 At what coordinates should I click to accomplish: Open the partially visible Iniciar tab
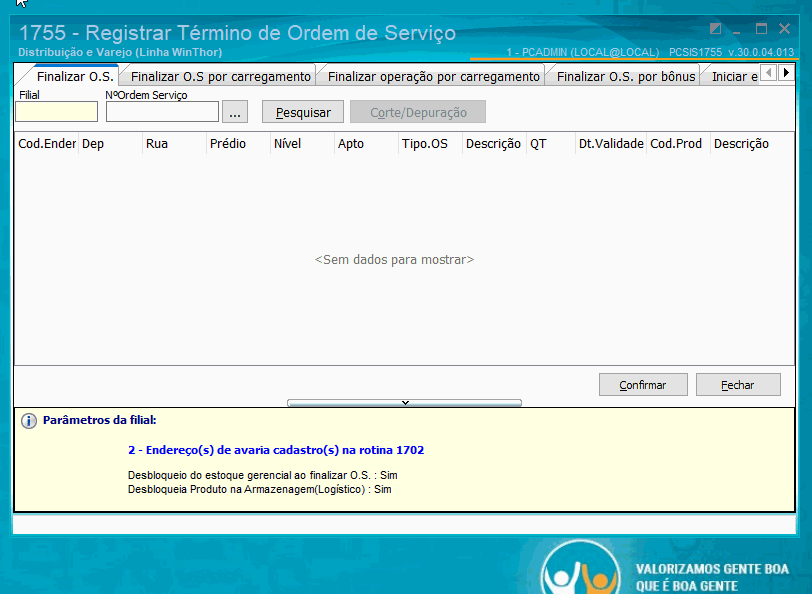733,77
